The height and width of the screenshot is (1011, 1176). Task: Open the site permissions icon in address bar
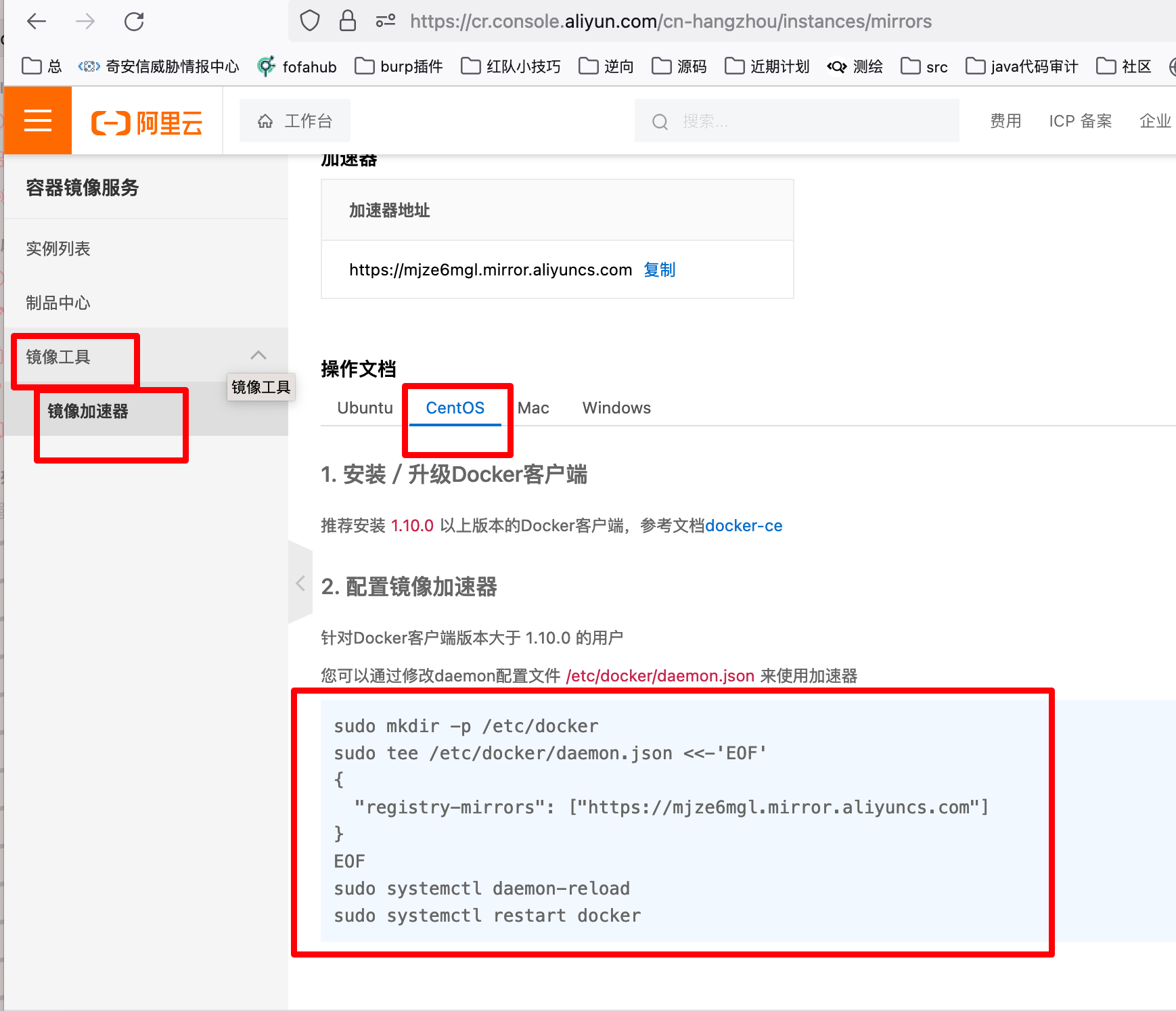(386, 21)
